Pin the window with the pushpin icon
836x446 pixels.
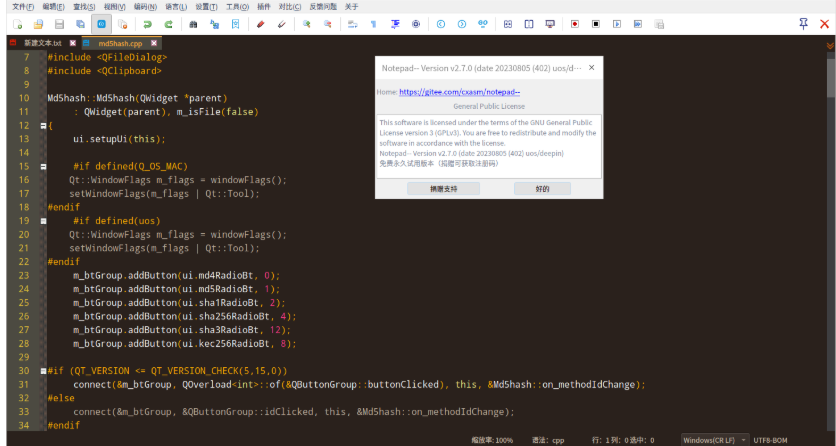pyautogui.click(x=803, y=23)
